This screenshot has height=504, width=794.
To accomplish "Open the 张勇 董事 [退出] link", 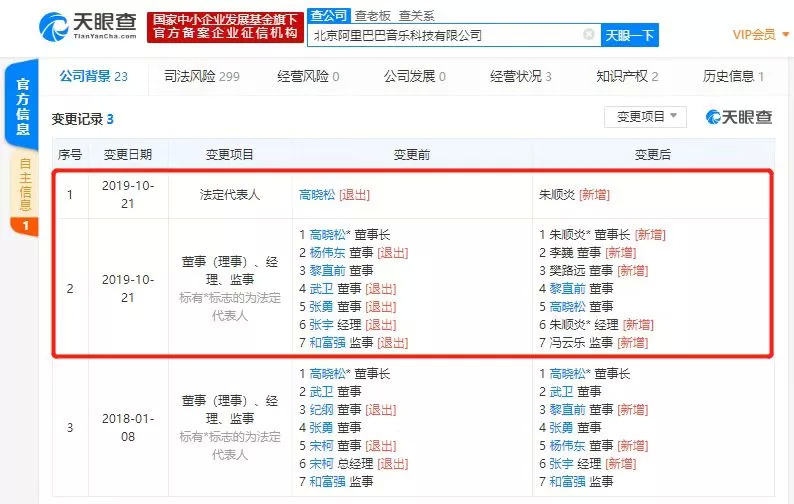I will (352, 306).
